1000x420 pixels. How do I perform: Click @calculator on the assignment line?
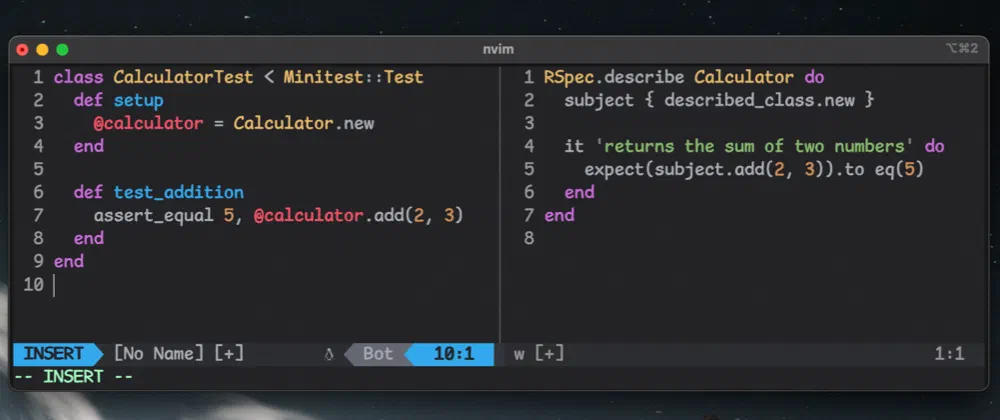(x=148, y=124)
